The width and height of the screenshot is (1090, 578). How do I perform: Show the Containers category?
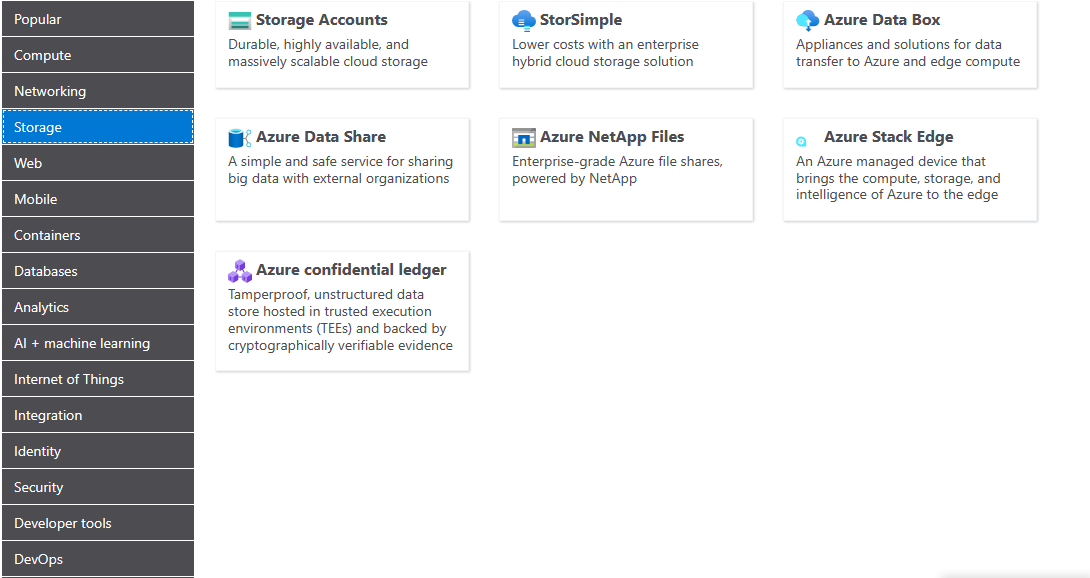pos(98,235)
